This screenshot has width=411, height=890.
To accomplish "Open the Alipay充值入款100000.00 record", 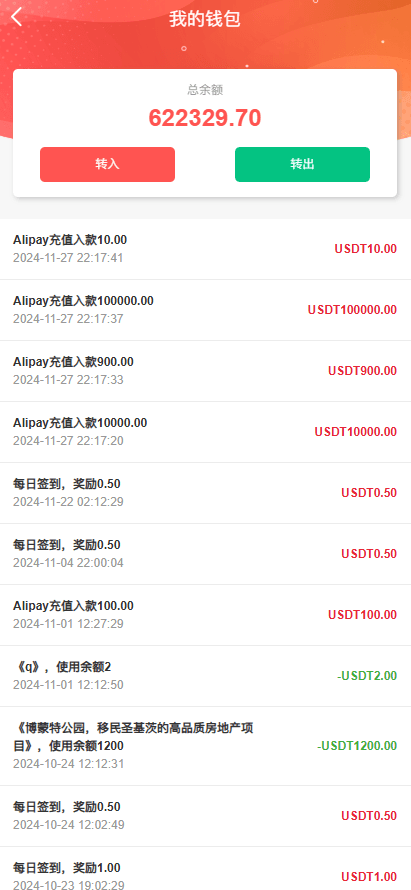I will (x=206, y=310).
